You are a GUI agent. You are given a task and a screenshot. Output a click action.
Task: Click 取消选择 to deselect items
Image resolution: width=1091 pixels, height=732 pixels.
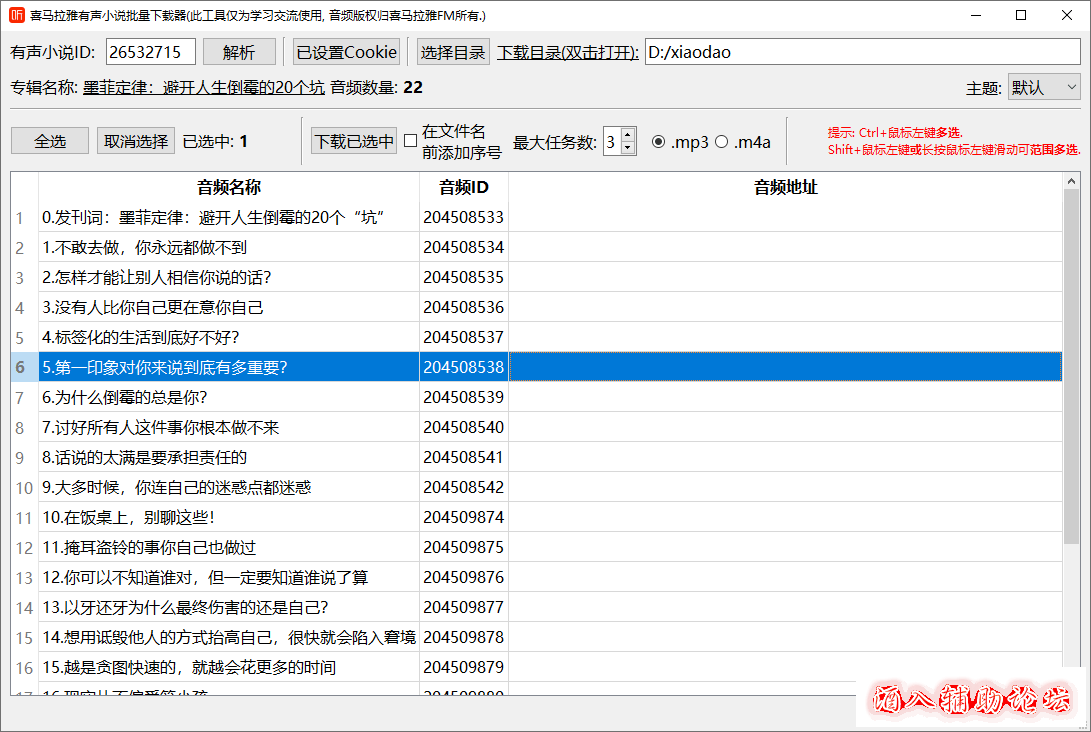136,141
